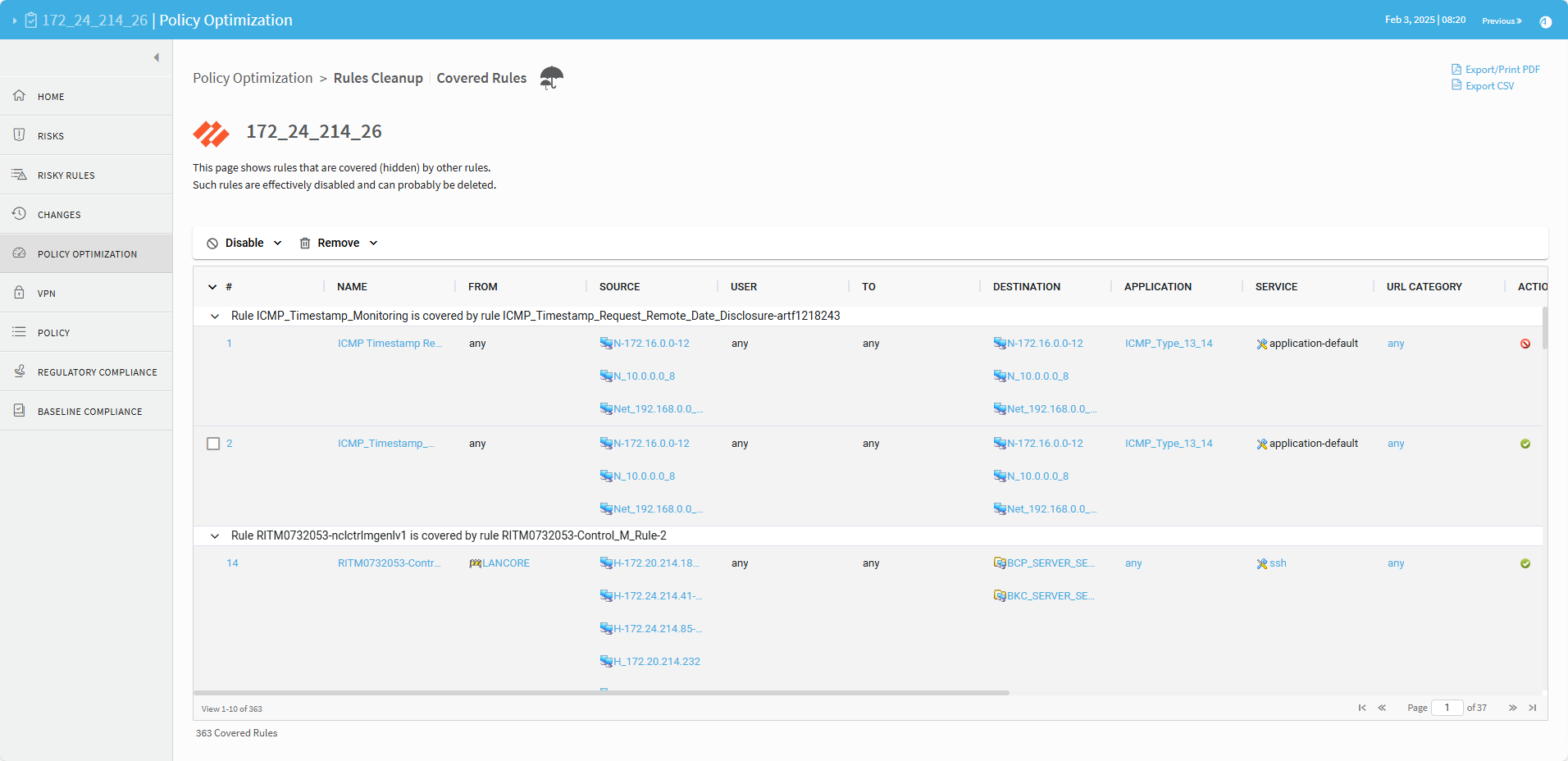This screenshot has width=1568, height=761.
Task: Click the Home icon in sidebar
Action: [19, 96]
